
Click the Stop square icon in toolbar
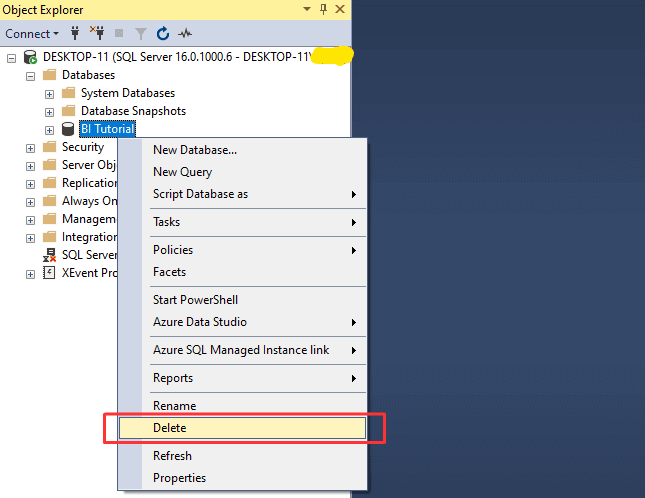[x=119, y=33]
